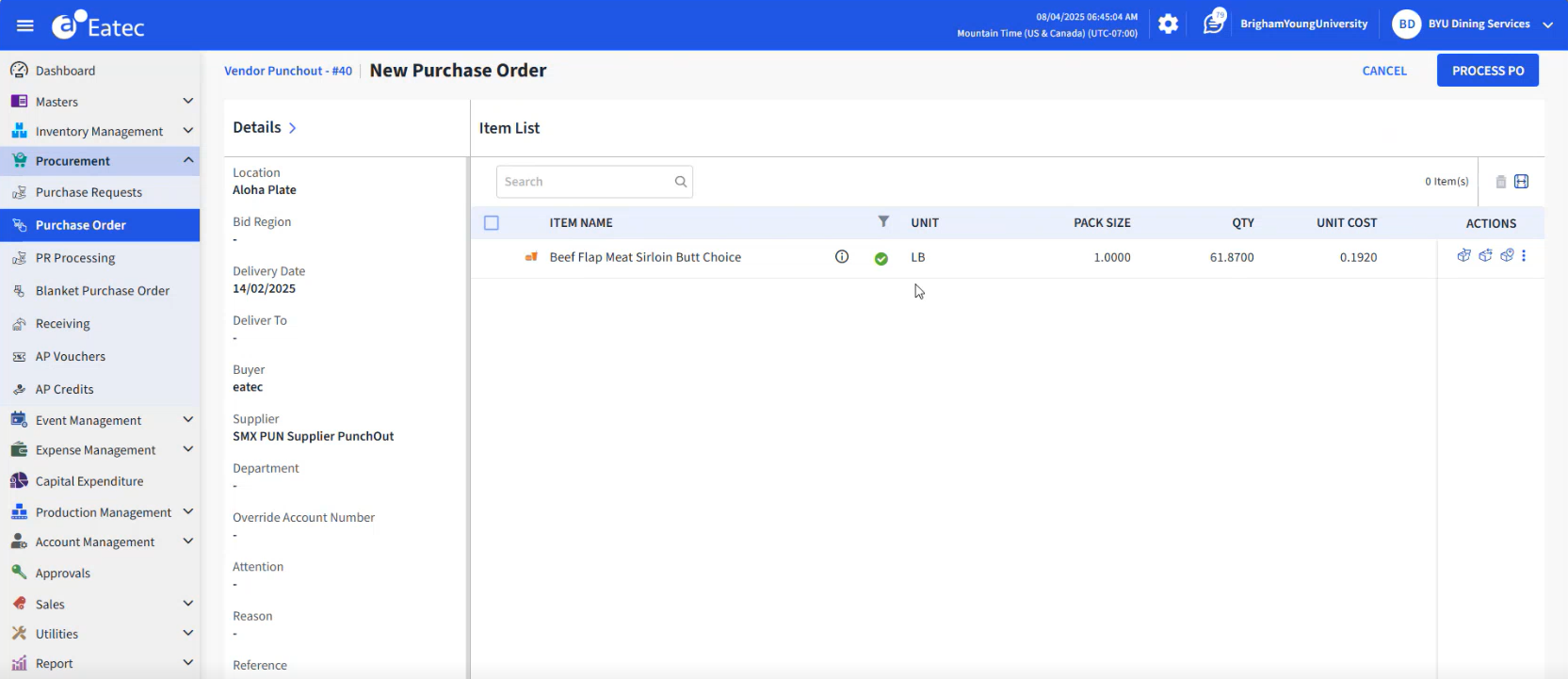This screenshot has width=1568, height=679.
Task: Click the info icon for Beef Flap Meat
Action: (x=842, y=256)
